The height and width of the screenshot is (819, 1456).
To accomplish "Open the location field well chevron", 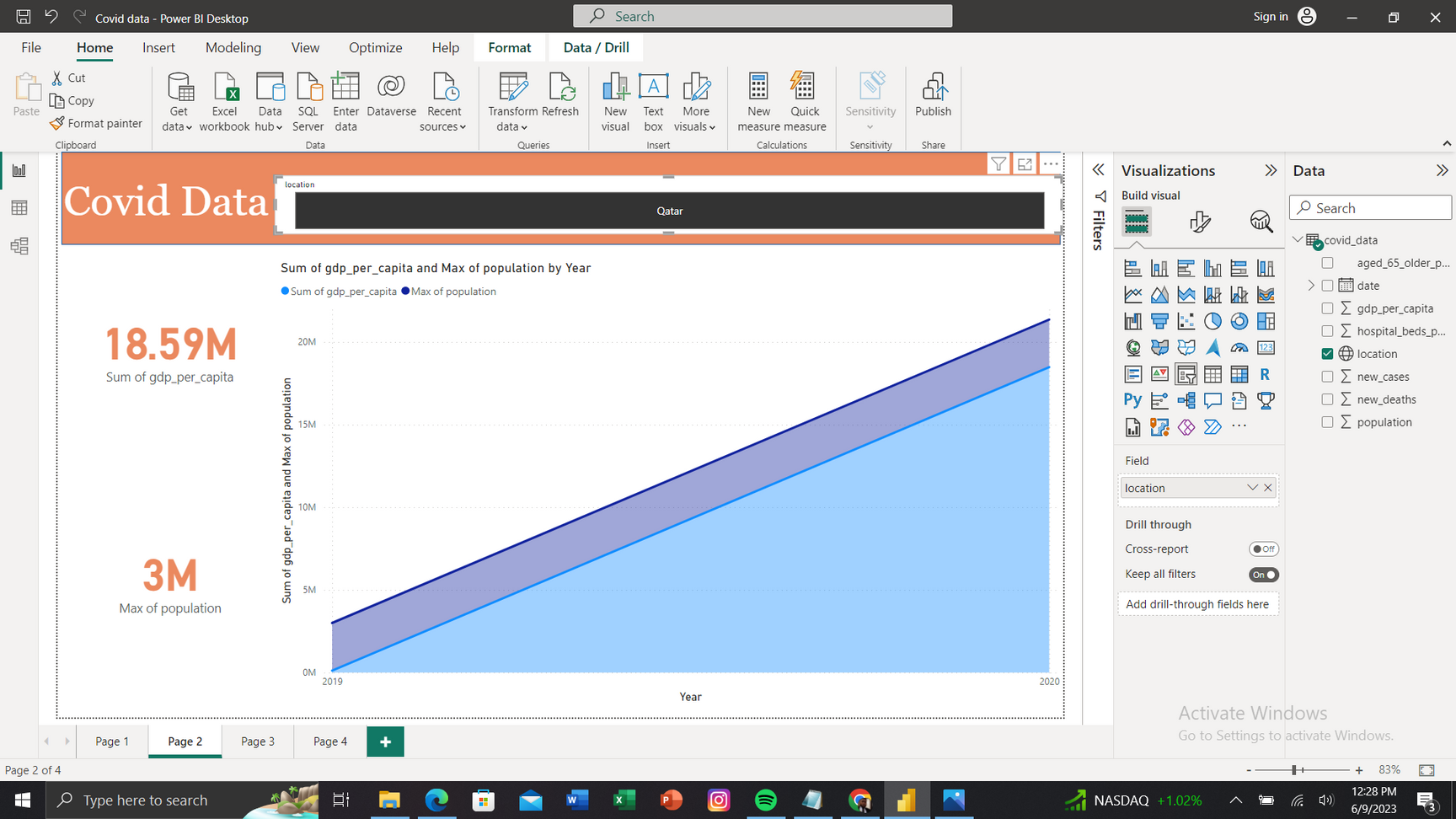I will [x=1252, y=488].
